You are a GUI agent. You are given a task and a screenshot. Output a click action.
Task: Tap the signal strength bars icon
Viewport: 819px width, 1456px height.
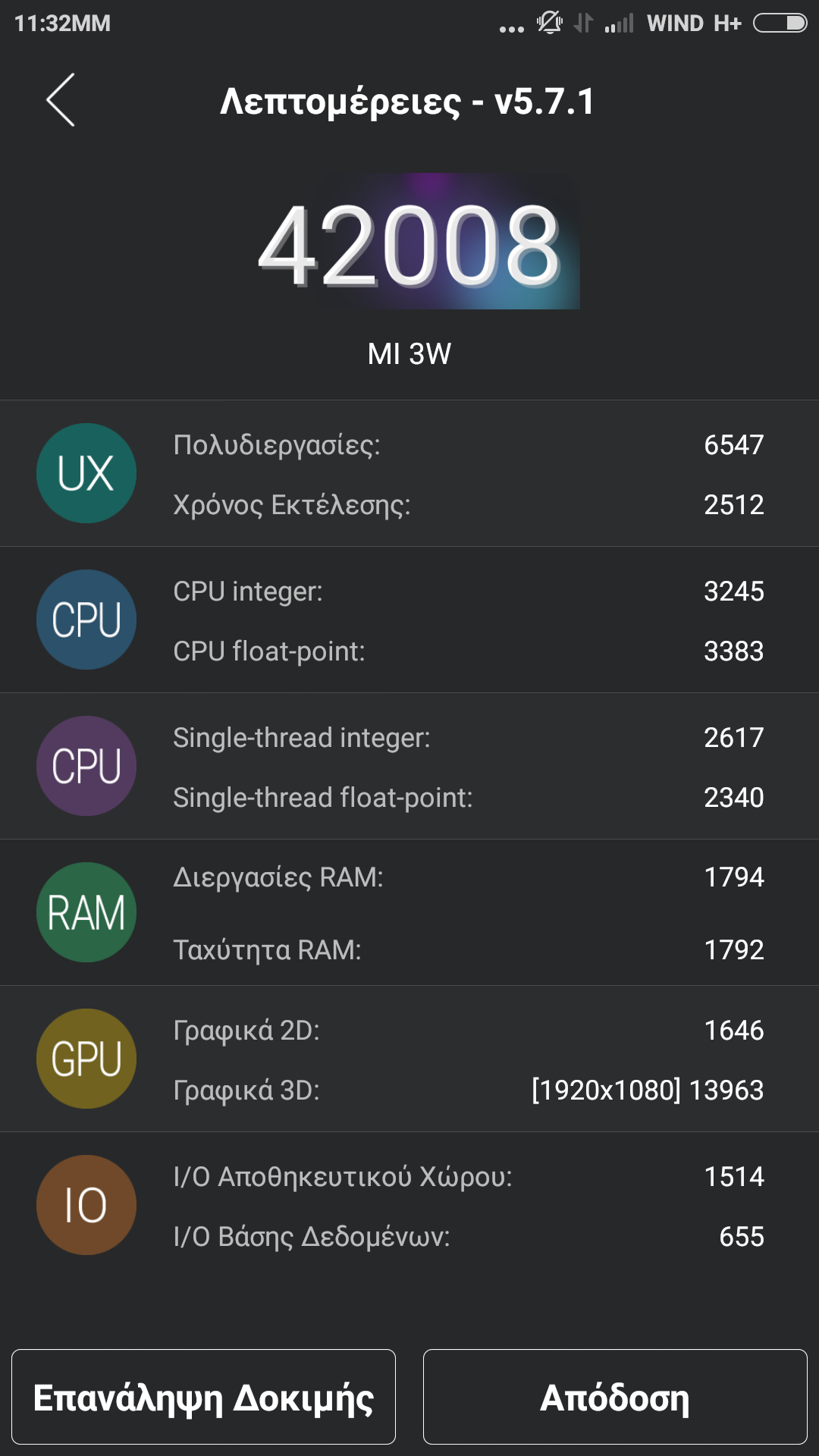(619, 24)
